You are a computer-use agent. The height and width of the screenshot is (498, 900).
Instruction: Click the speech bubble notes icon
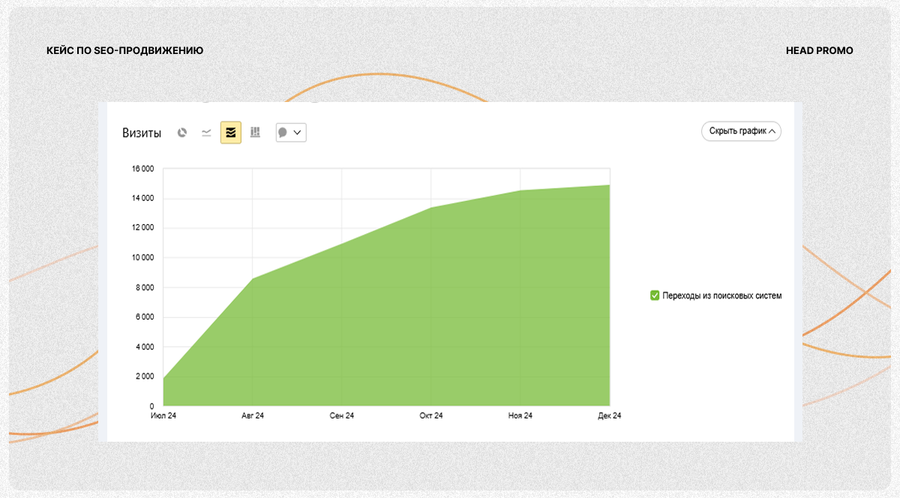coord(282,133)
